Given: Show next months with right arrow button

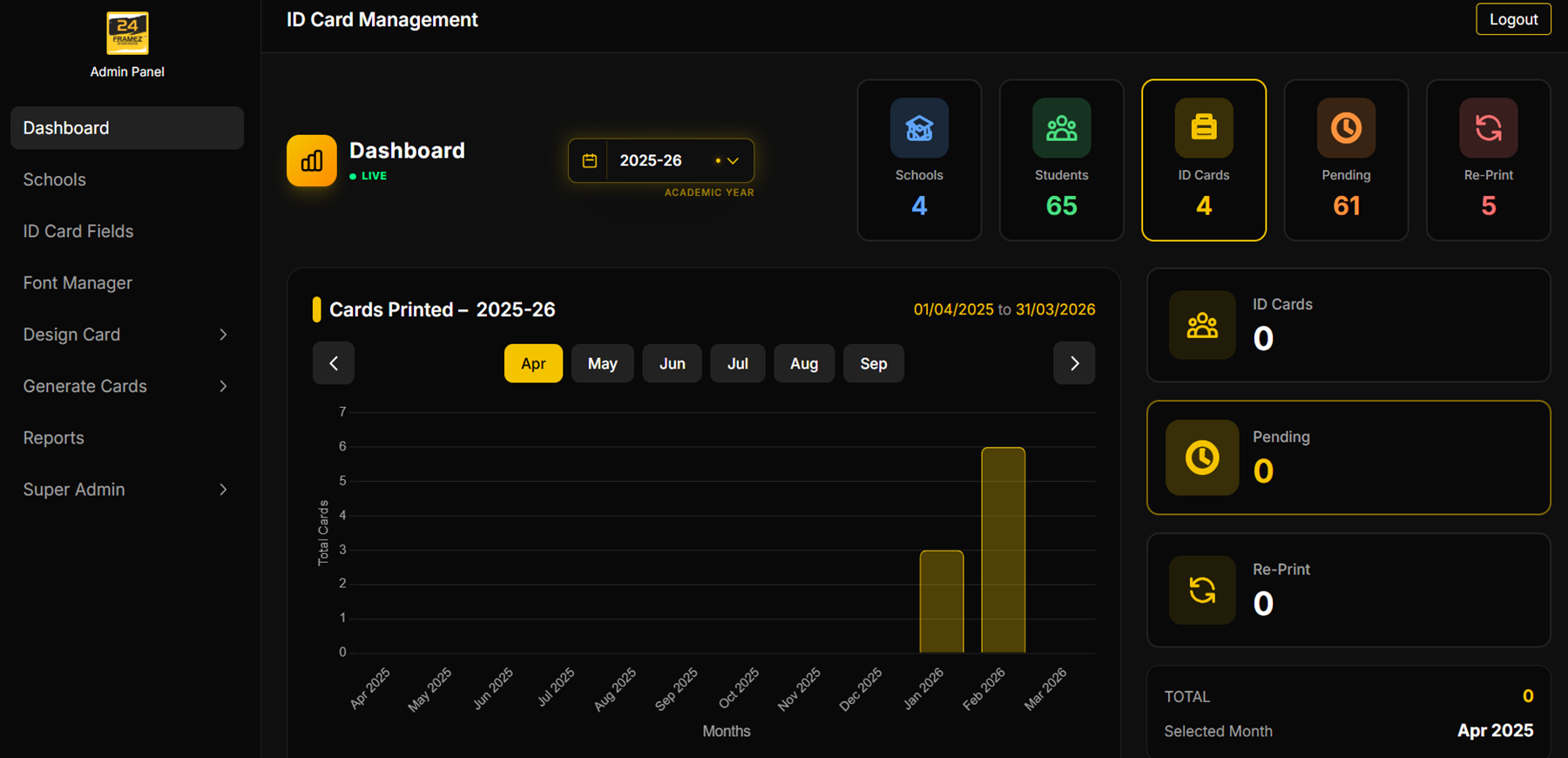Looking at the screenshot, I should point(1074,363).
